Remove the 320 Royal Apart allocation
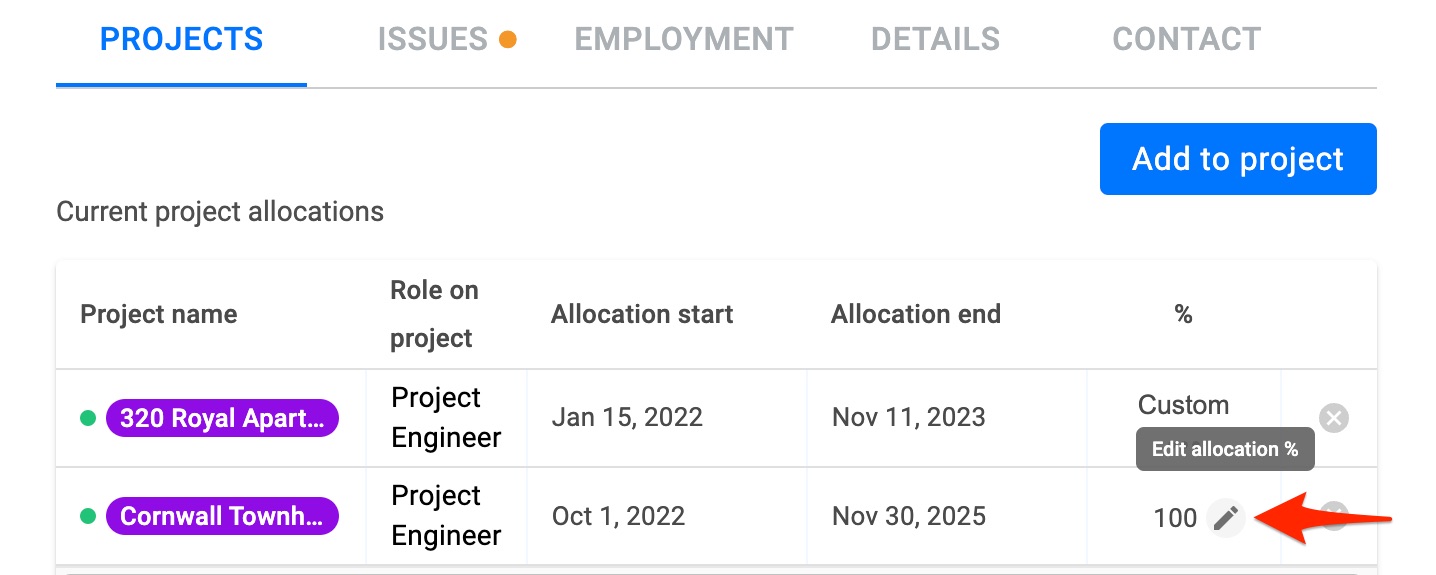The width and height of the screenshot is (1436, 575). [x=1334, y=418]
